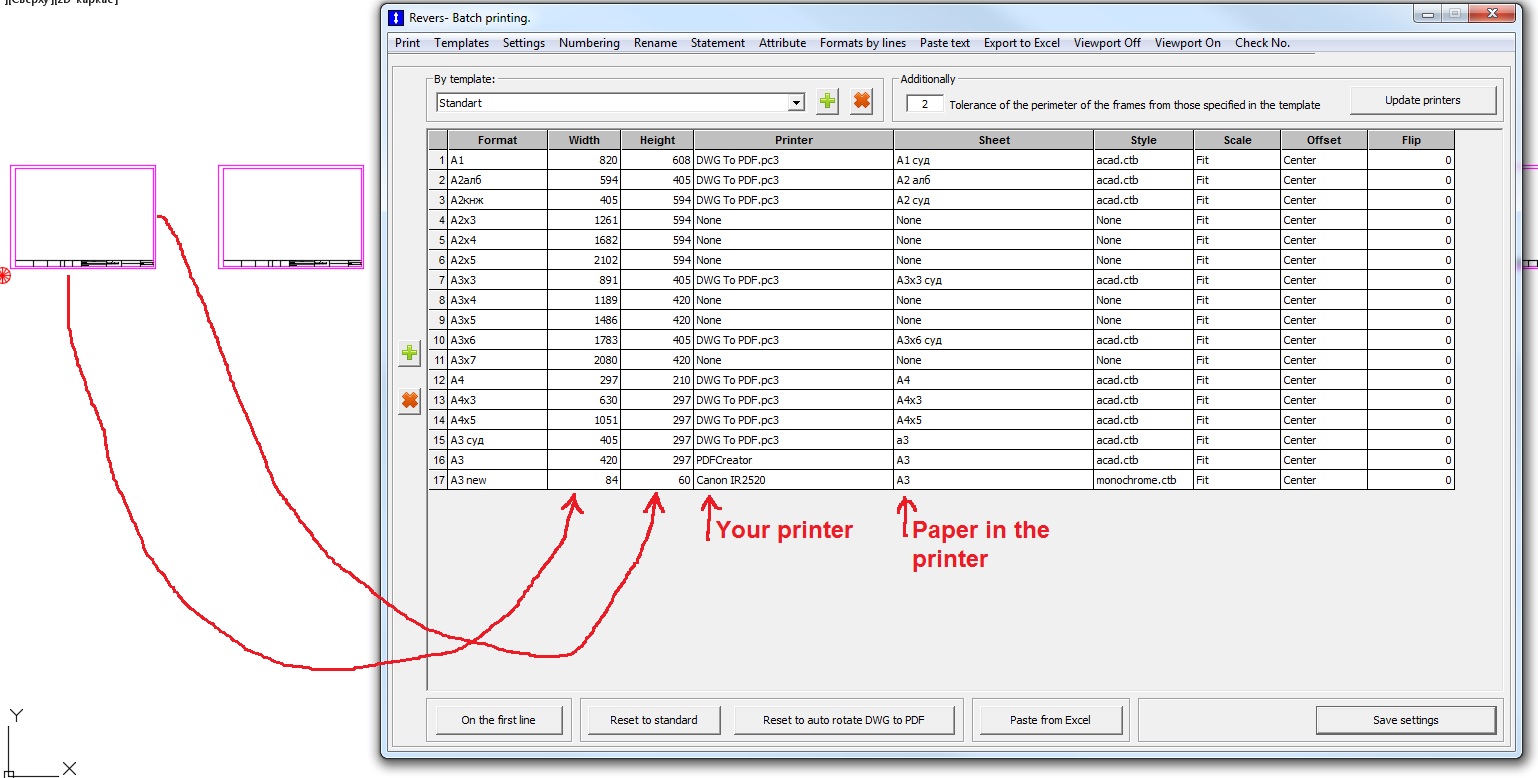This screenshot has width=1538, height=778.
Task: Open the Standart template dropdown
Action: pyautogui.click(x=797, y=101)
